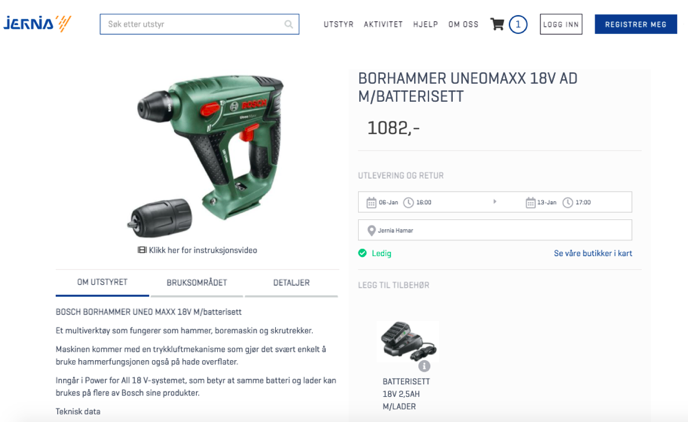Switch to the Om utstyret tab

[x=102, y=283]
